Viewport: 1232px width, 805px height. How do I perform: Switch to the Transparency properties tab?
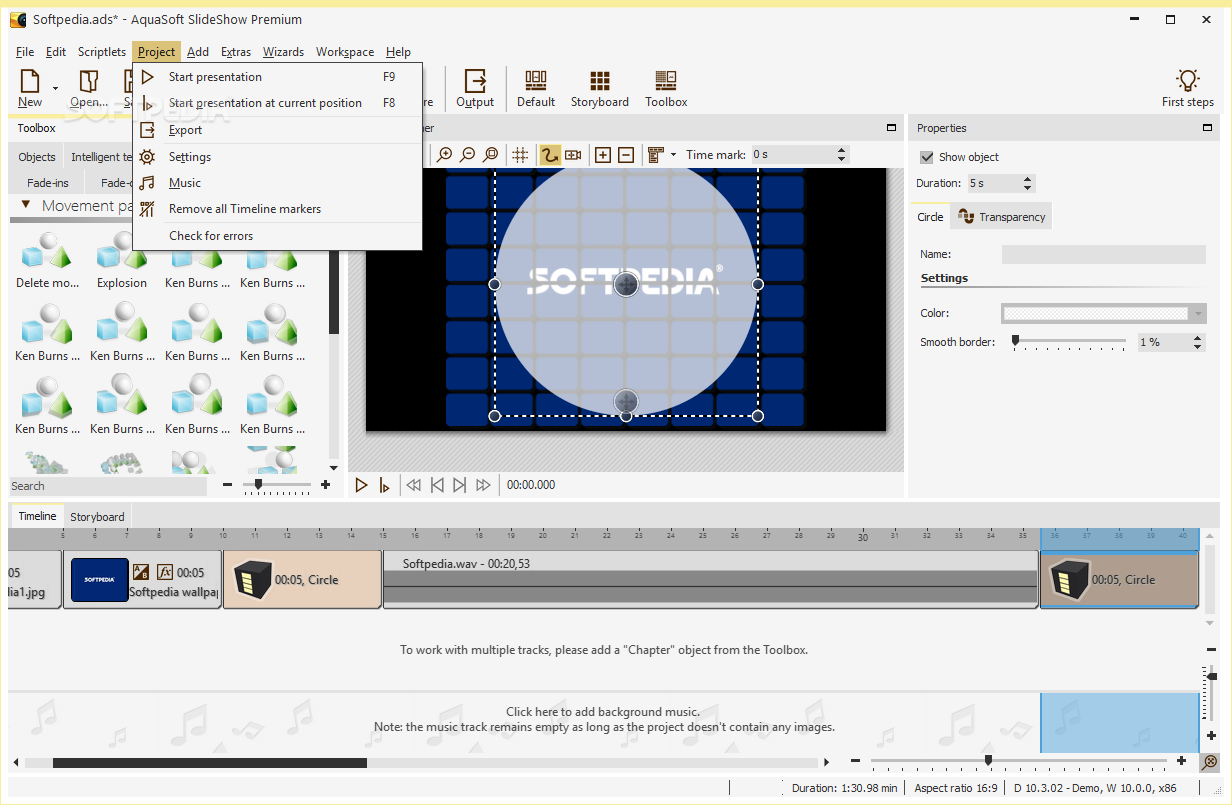point(1001,217)
